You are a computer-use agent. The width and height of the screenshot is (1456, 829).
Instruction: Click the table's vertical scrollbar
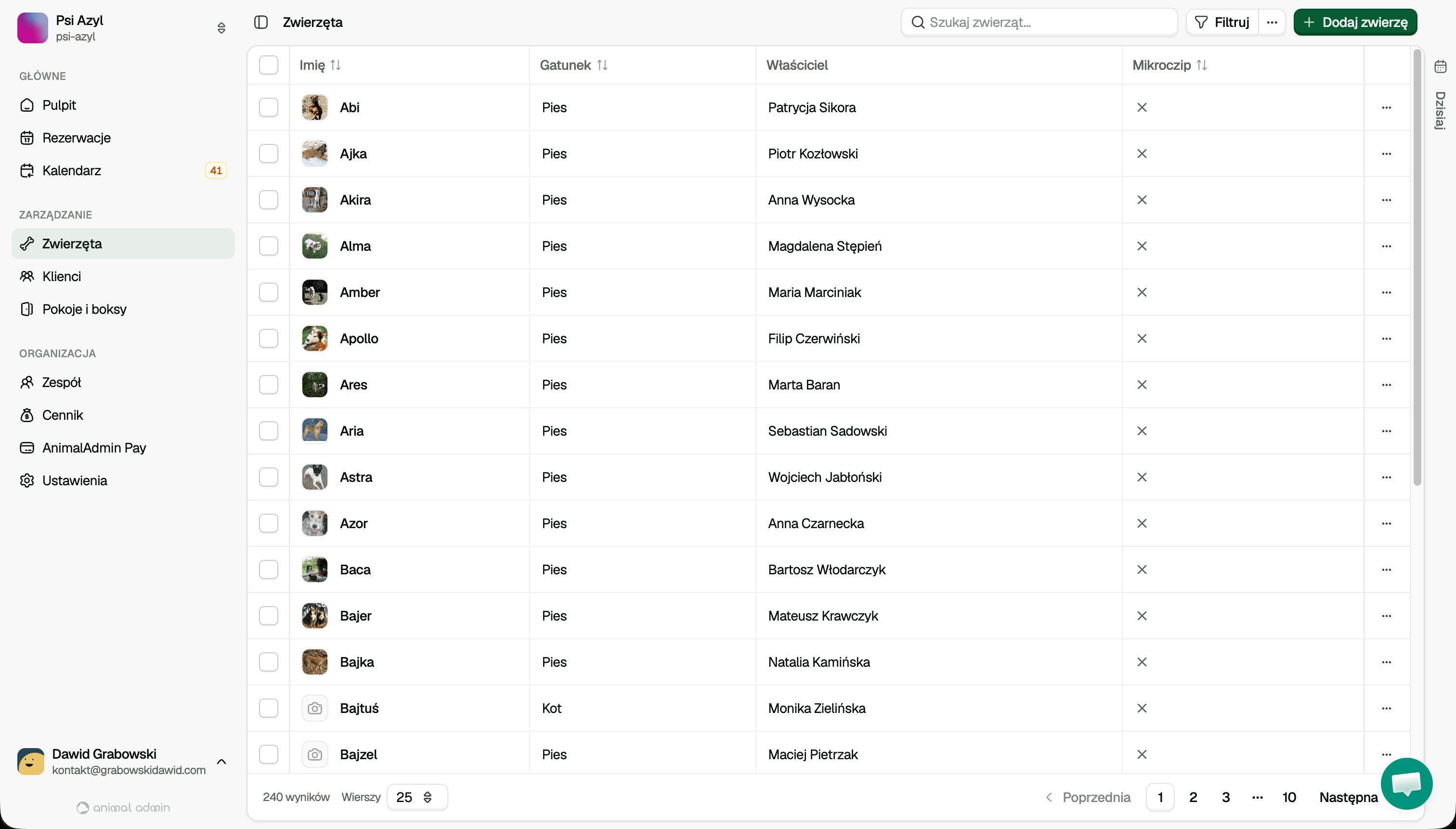coord(1417,268)
